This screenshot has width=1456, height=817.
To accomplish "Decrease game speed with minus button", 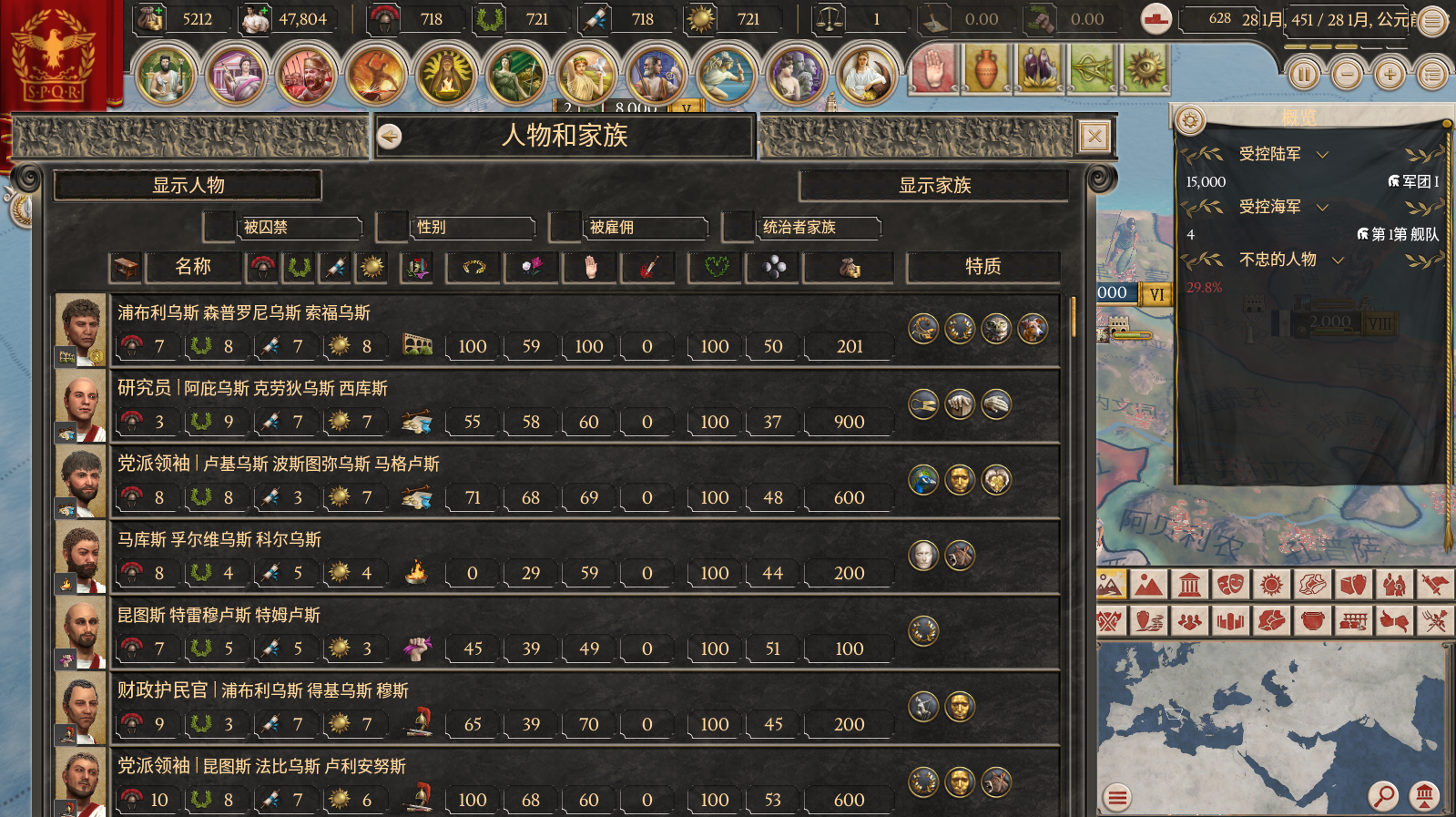I will 1347,74.
